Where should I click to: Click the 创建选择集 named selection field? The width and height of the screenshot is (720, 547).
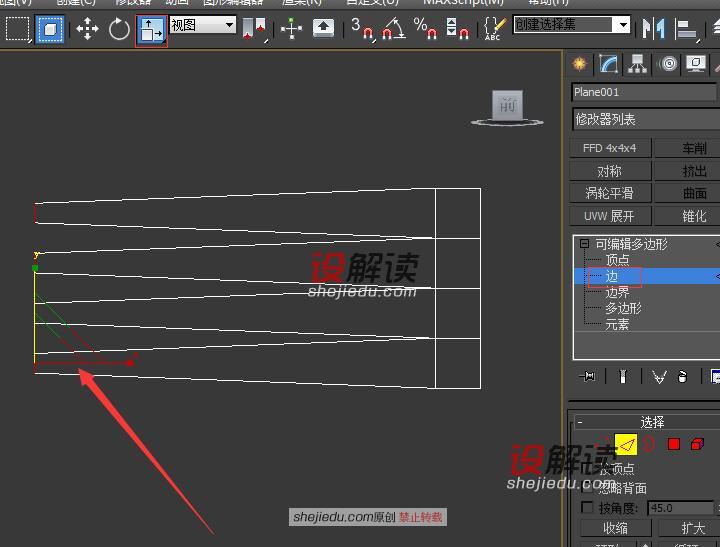click(563, 24)
